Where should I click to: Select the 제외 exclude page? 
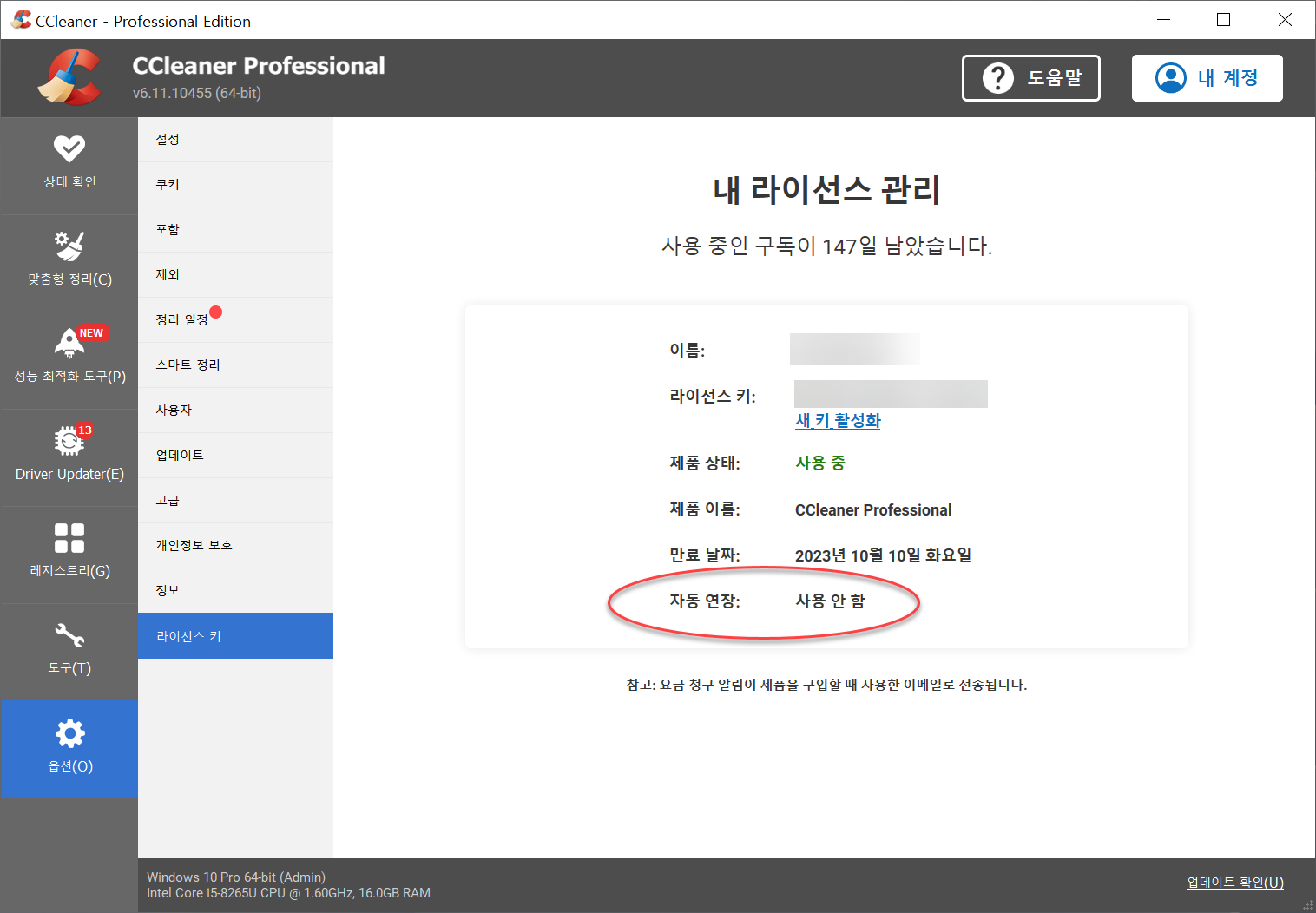[235, 275]
